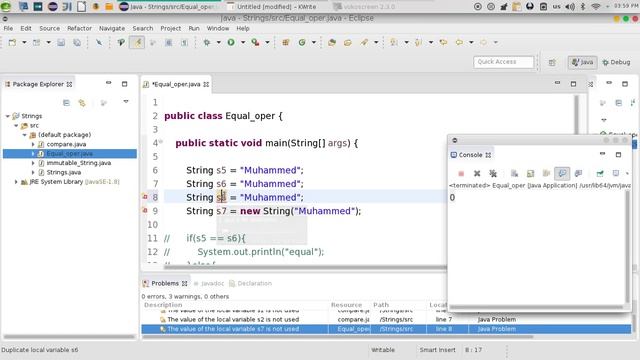640x360 pixels.
Task: Expand the compare.java tree node
Action: 33,144
